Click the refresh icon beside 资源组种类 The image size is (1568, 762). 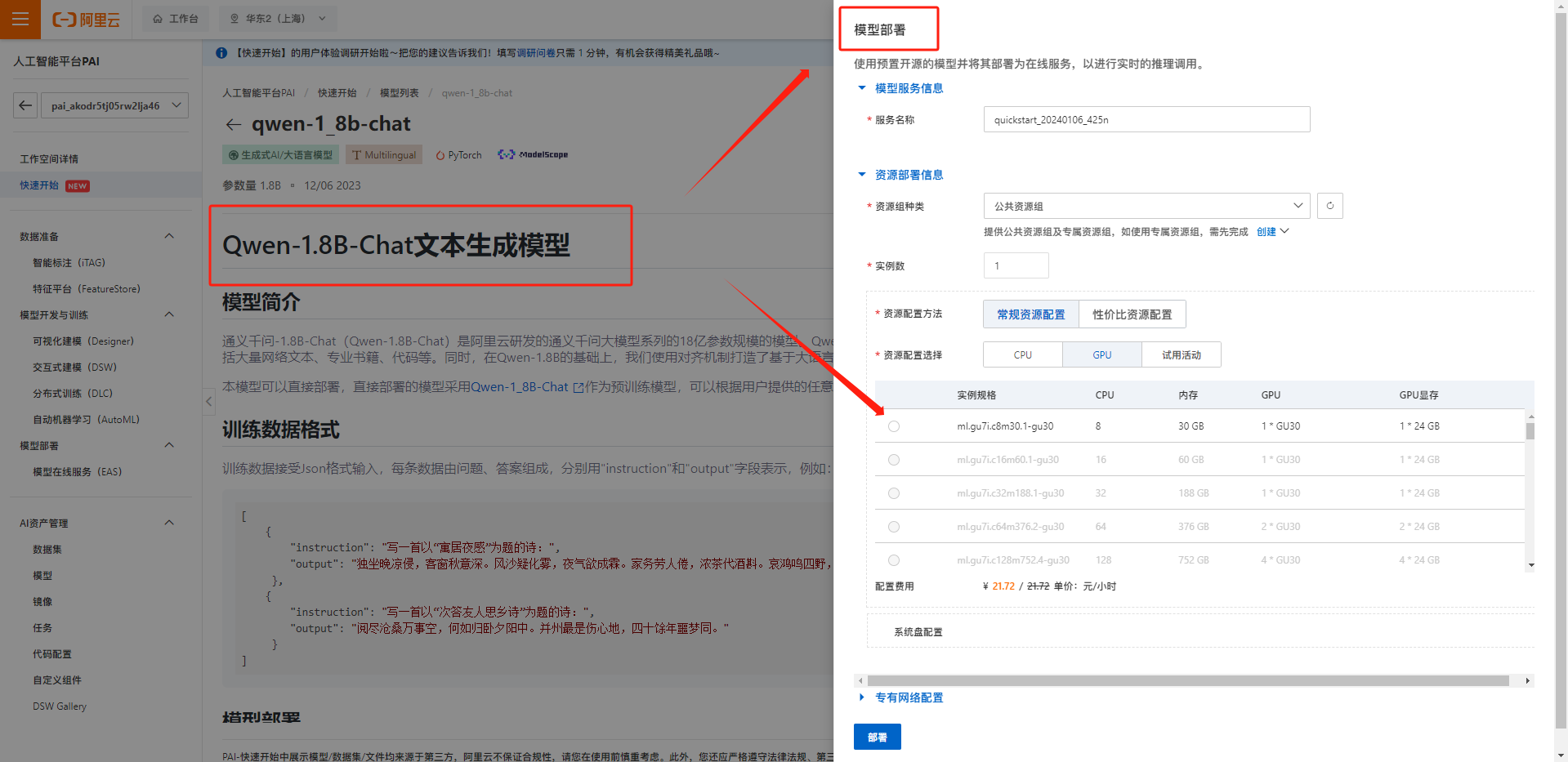1329,206
